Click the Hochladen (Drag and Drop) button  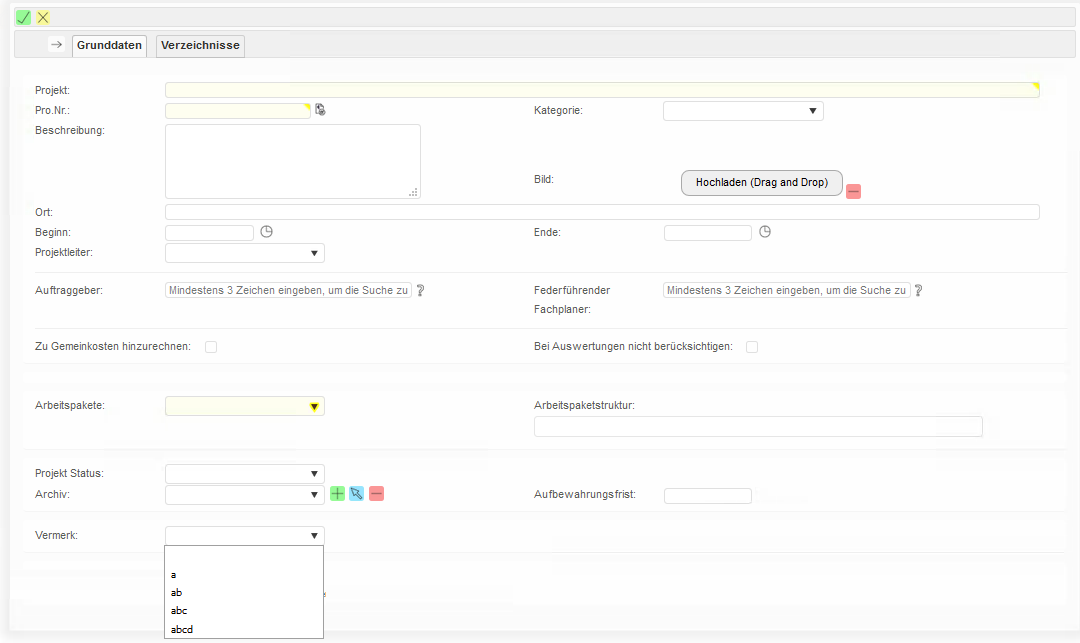point(761,183)
